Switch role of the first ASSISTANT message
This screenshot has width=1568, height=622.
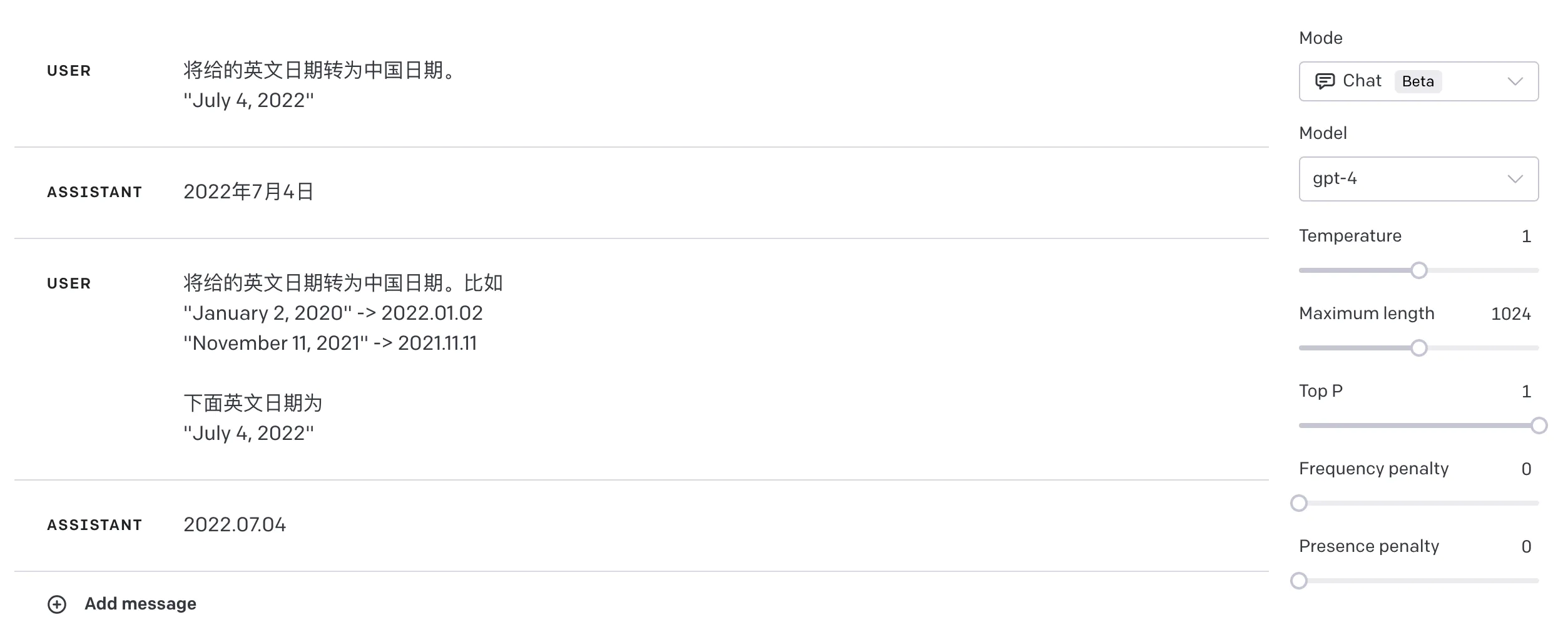(x=94, y=192)
